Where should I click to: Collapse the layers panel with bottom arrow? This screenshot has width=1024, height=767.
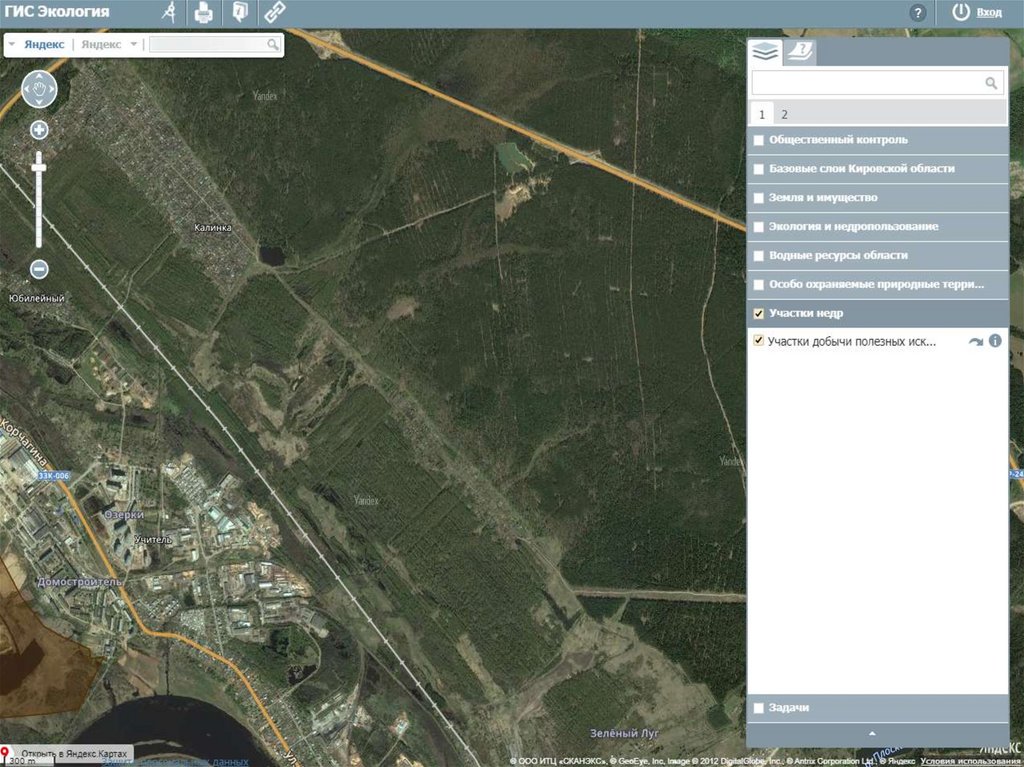click(x=872, y=734)
